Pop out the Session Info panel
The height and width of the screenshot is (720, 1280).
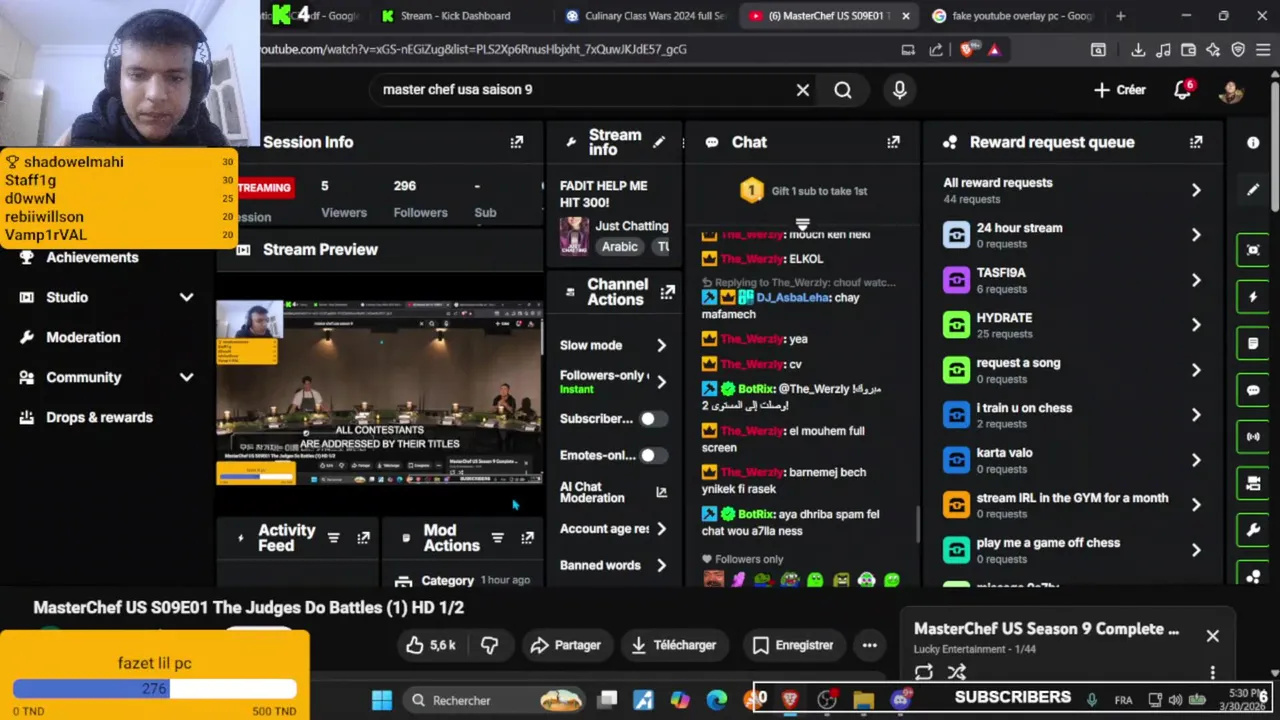517,142
